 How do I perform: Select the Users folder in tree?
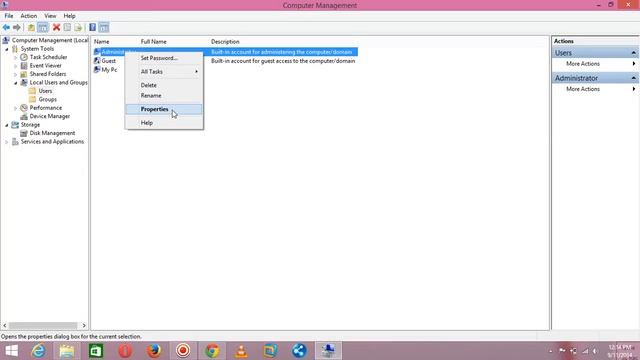[x=45, y=91]
